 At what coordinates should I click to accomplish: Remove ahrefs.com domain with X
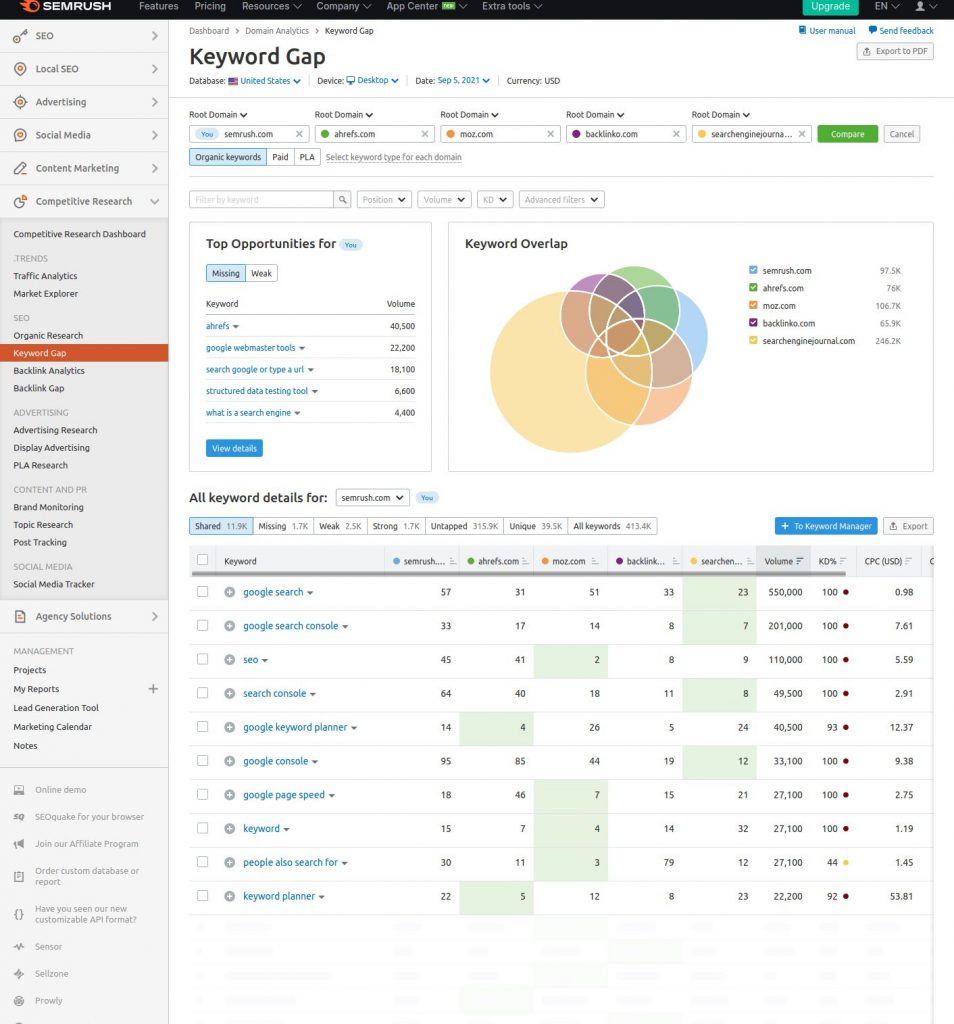pyautogui.click(x=425, y=134)
